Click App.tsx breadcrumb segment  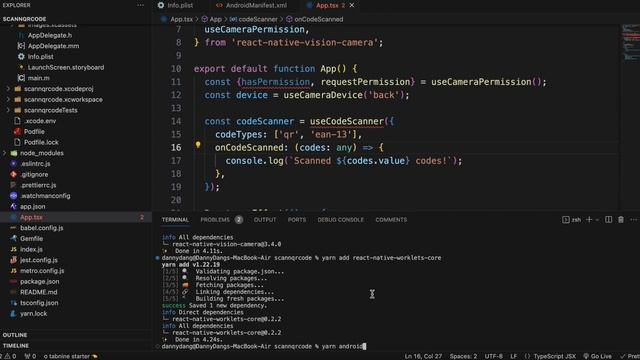(181, 19)
